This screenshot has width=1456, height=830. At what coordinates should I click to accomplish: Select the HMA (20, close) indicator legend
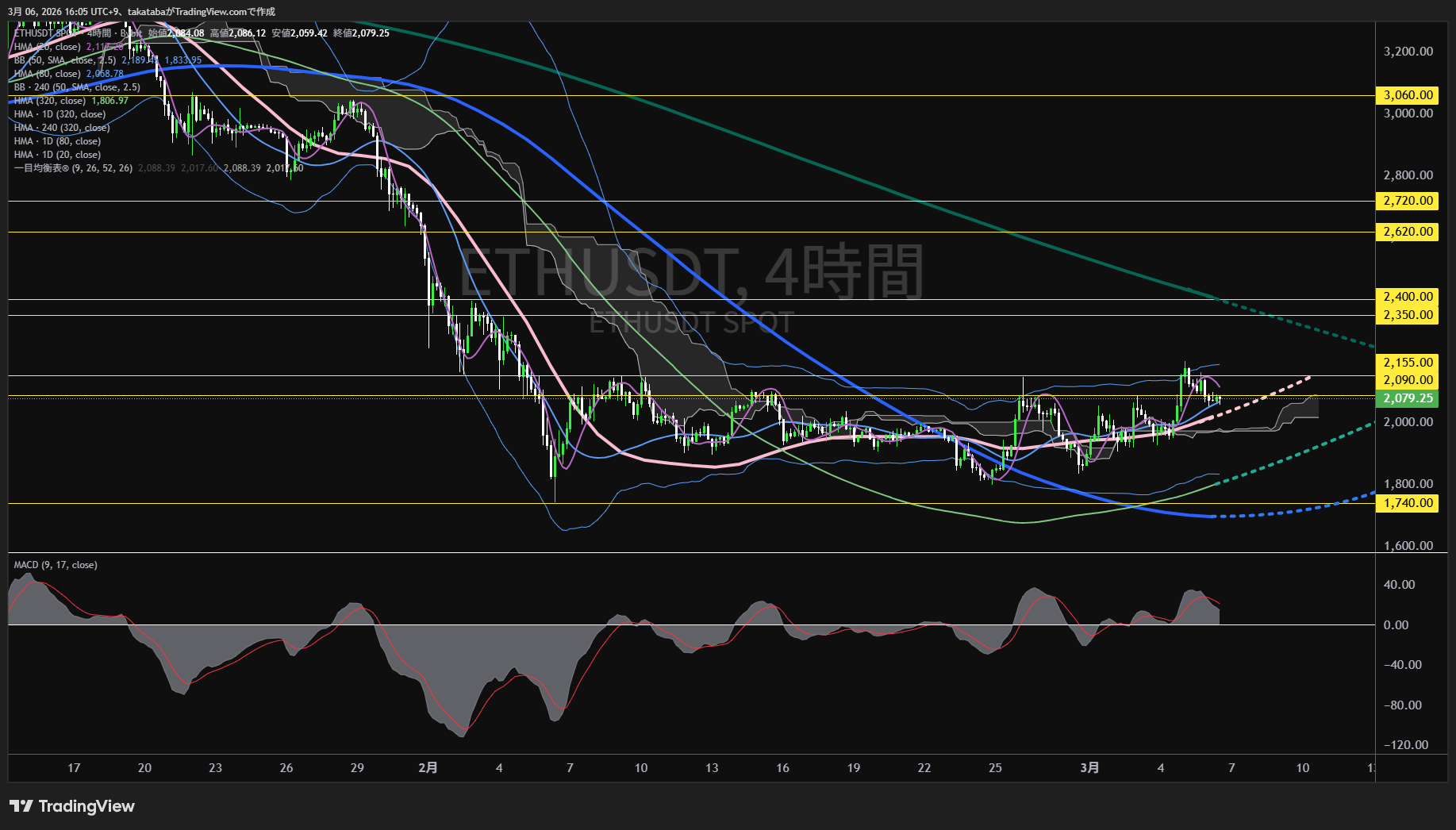tap(48, 47)
